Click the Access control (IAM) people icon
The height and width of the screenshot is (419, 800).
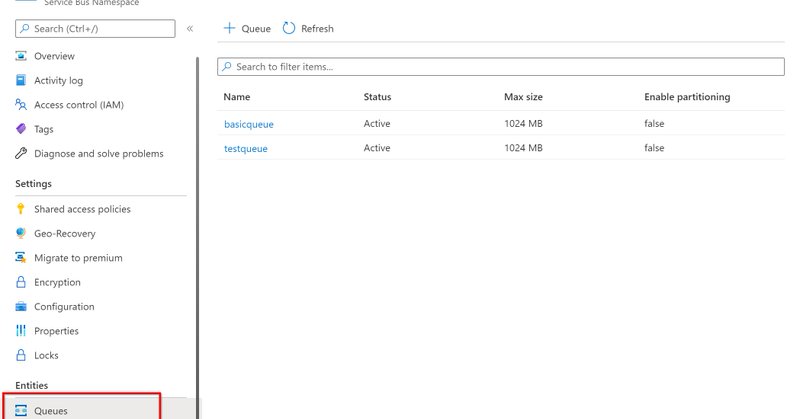[x=21, y=105]
